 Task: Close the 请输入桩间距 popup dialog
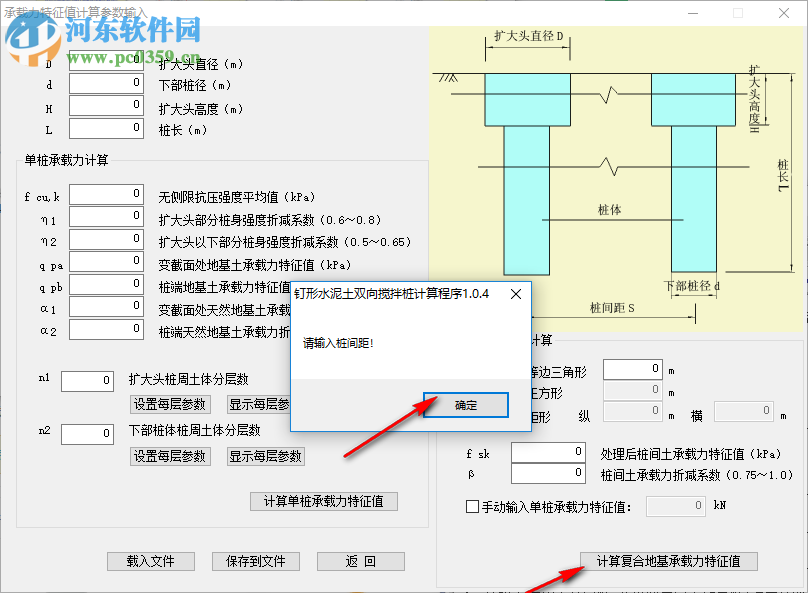(x=516, y=294)
